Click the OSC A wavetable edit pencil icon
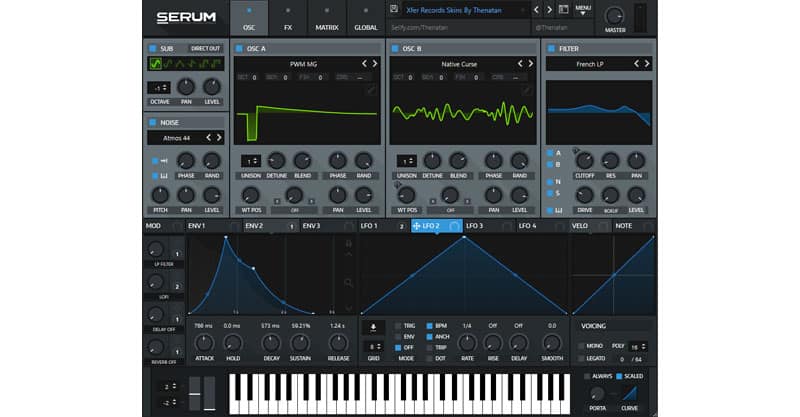The height and width of the screenshot is (417, 800). (372, 90)
